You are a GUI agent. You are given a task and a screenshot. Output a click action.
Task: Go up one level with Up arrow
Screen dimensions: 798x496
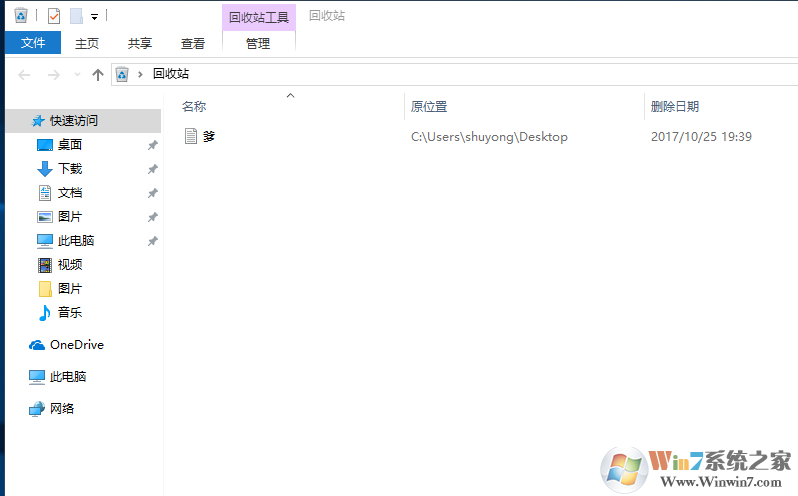tap(98, 75)
